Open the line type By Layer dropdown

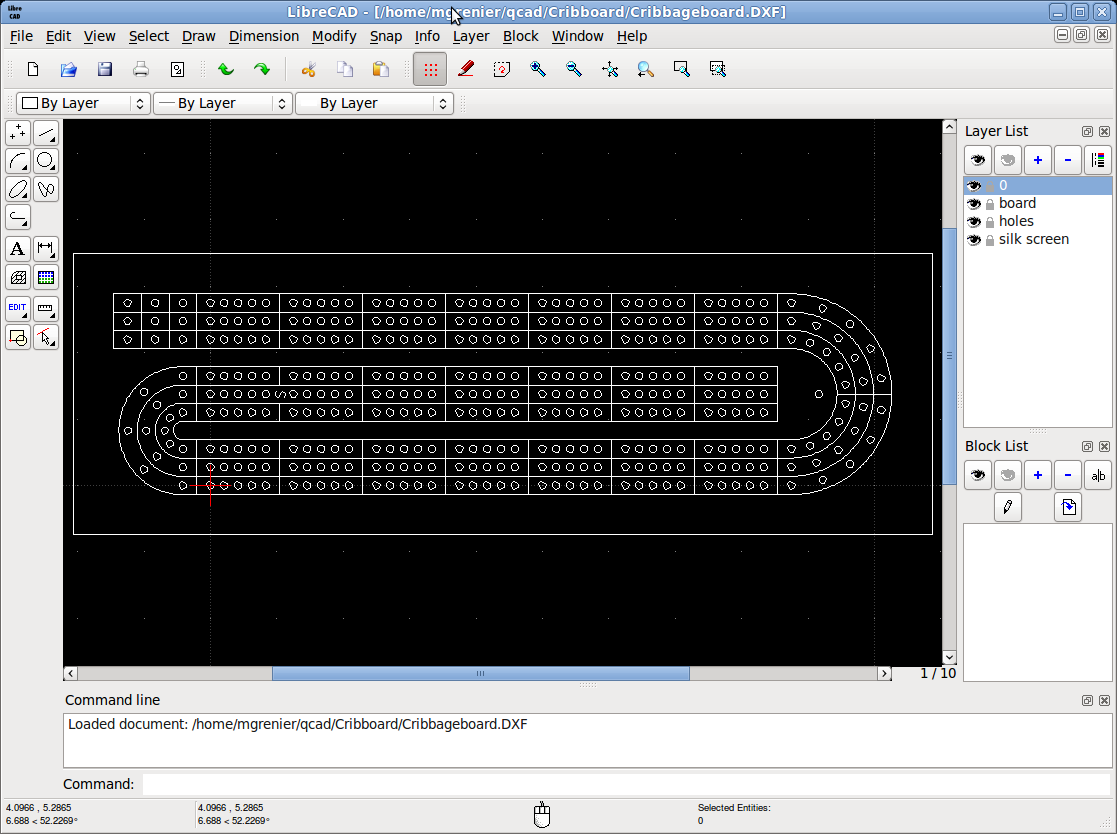pos(222,103)
